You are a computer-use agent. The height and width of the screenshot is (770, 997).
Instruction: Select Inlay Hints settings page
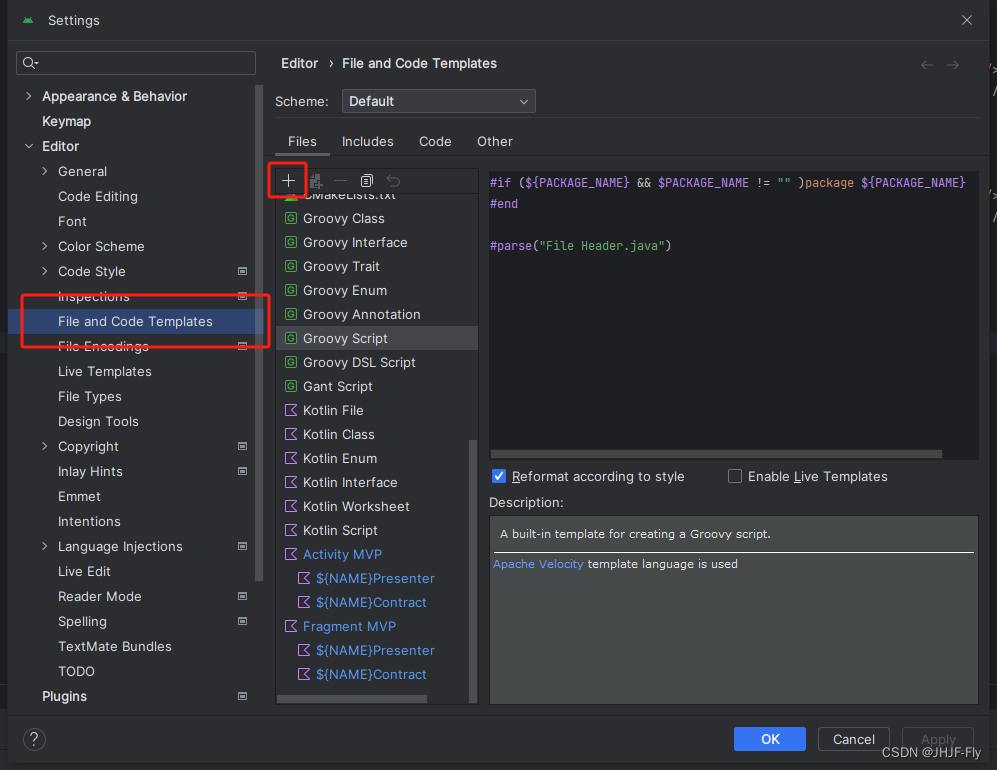click(x=90, y=471)
